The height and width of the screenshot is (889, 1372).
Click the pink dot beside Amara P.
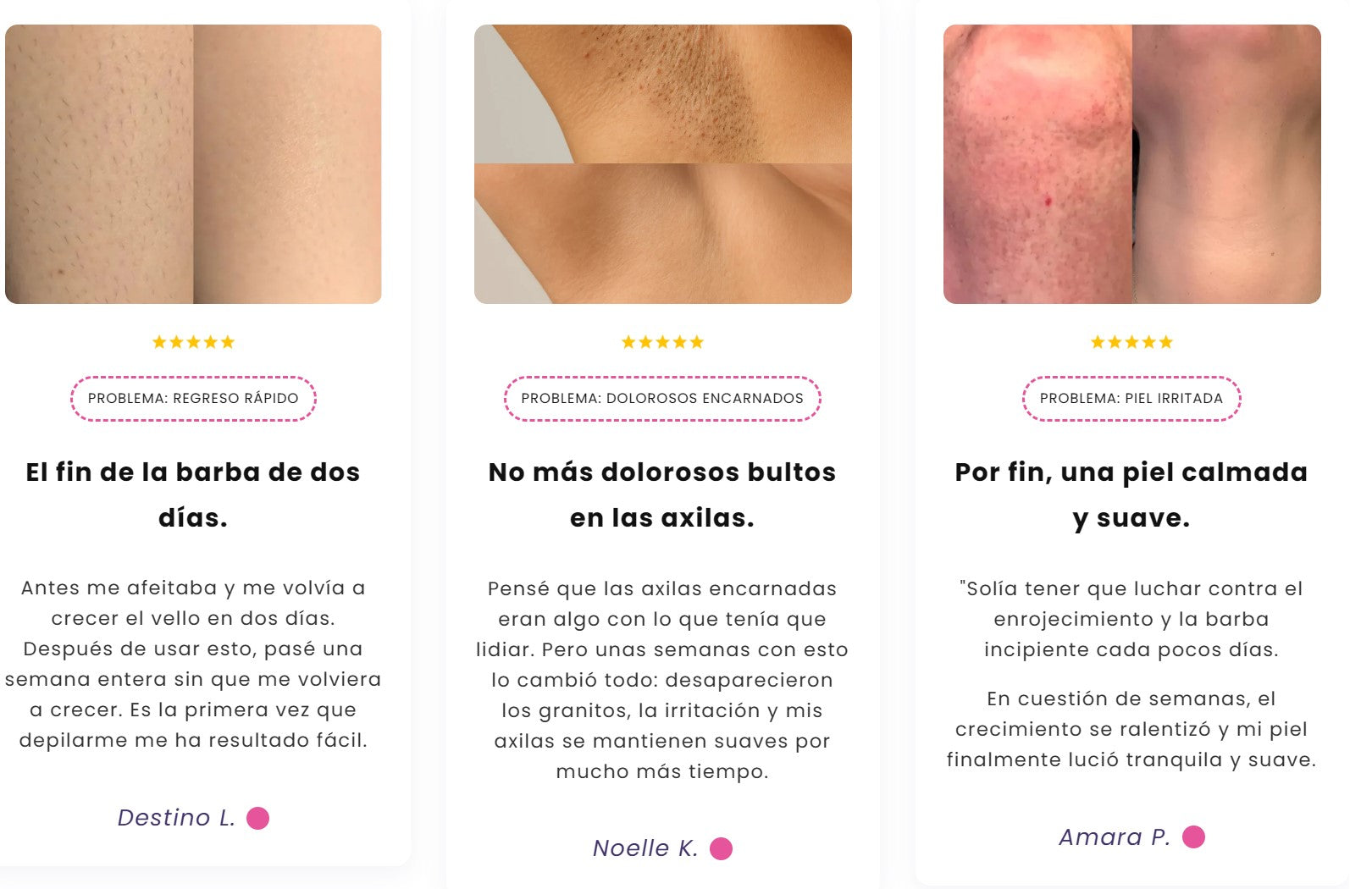coord(1193,837)
